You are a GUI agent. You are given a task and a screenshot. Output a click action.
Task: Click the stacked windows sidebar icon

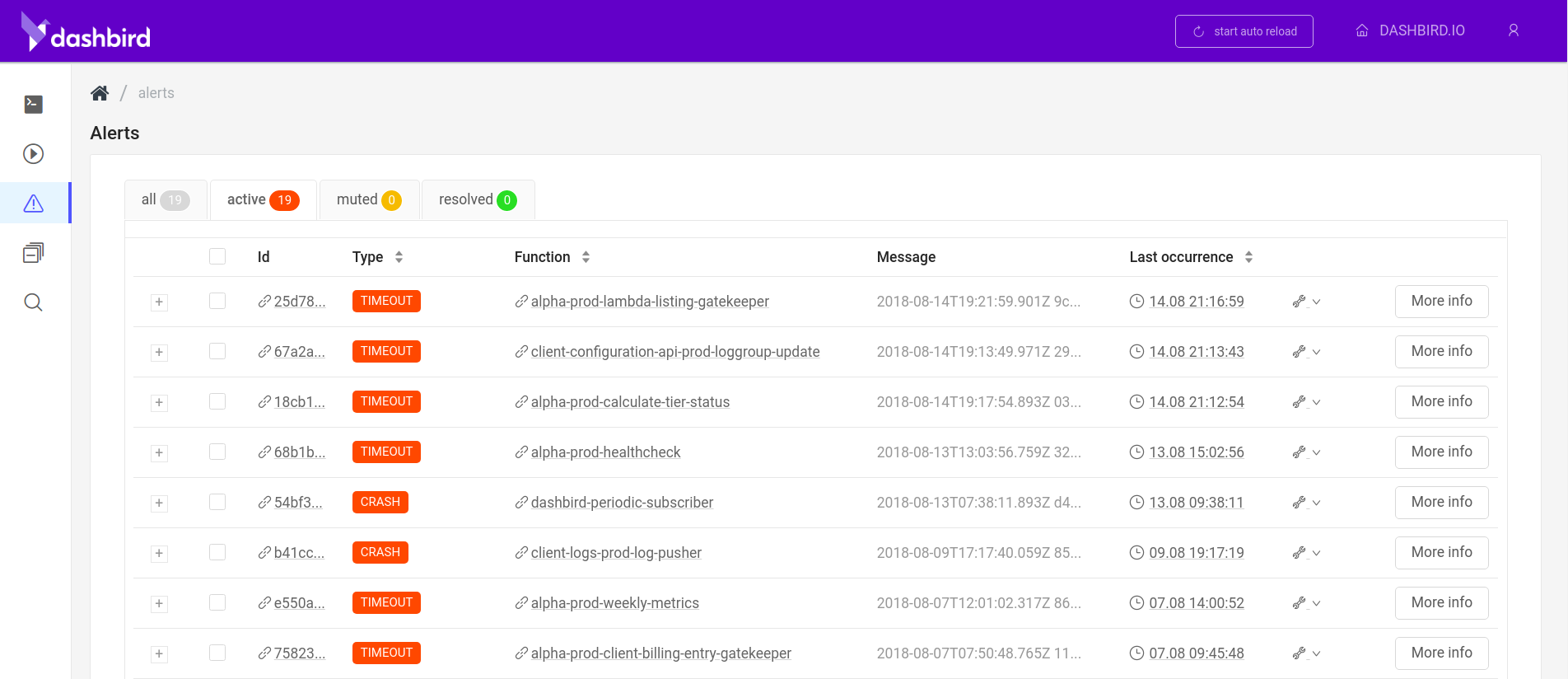click(x=34, y=253)
